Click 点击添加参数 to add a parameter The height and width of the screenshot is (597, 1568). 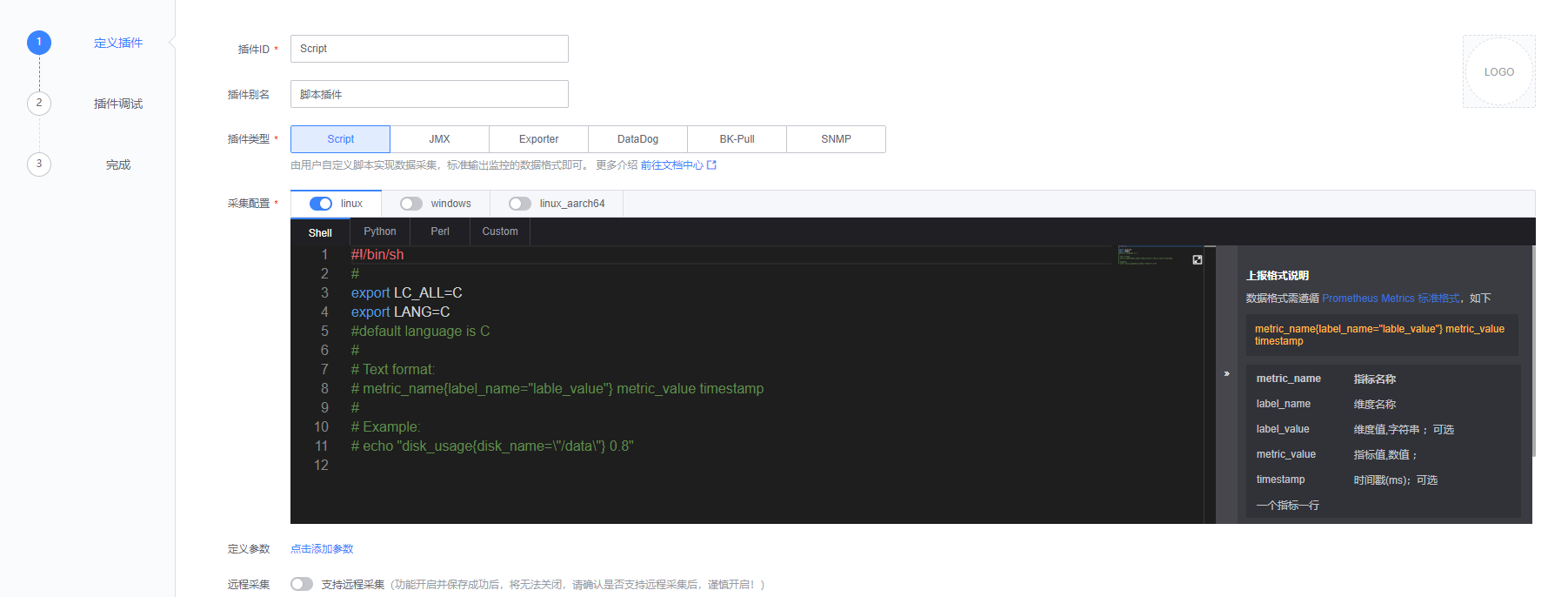(322, 548)
